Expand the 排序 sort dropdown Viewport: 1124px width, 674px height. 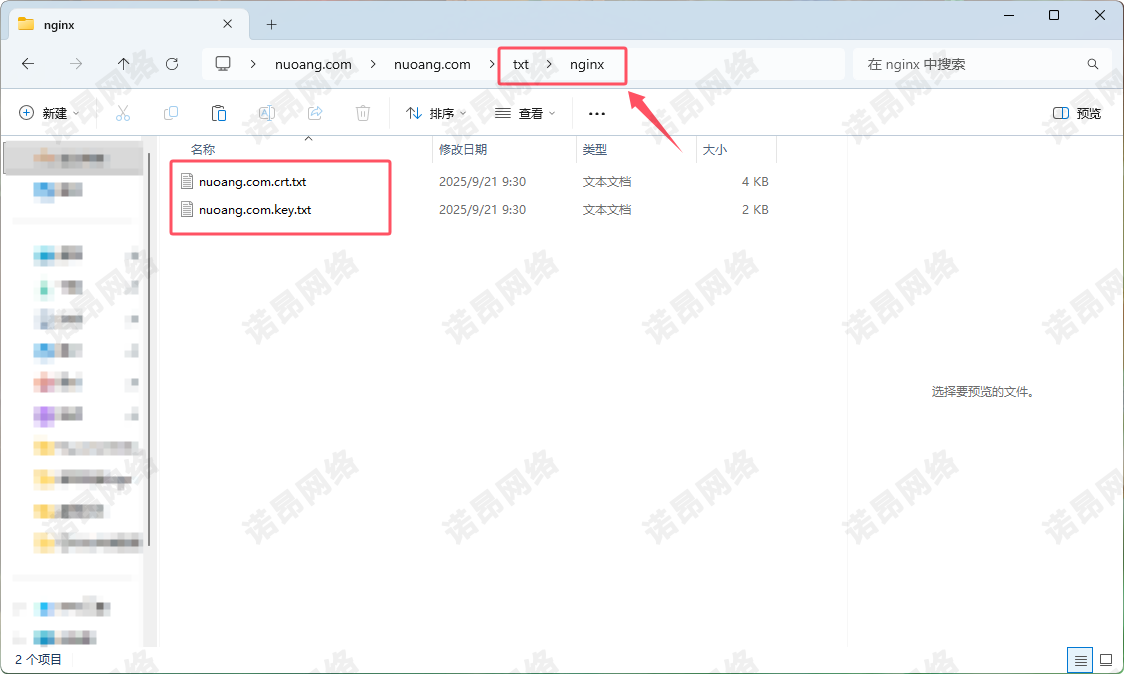(x=436, y=114)
